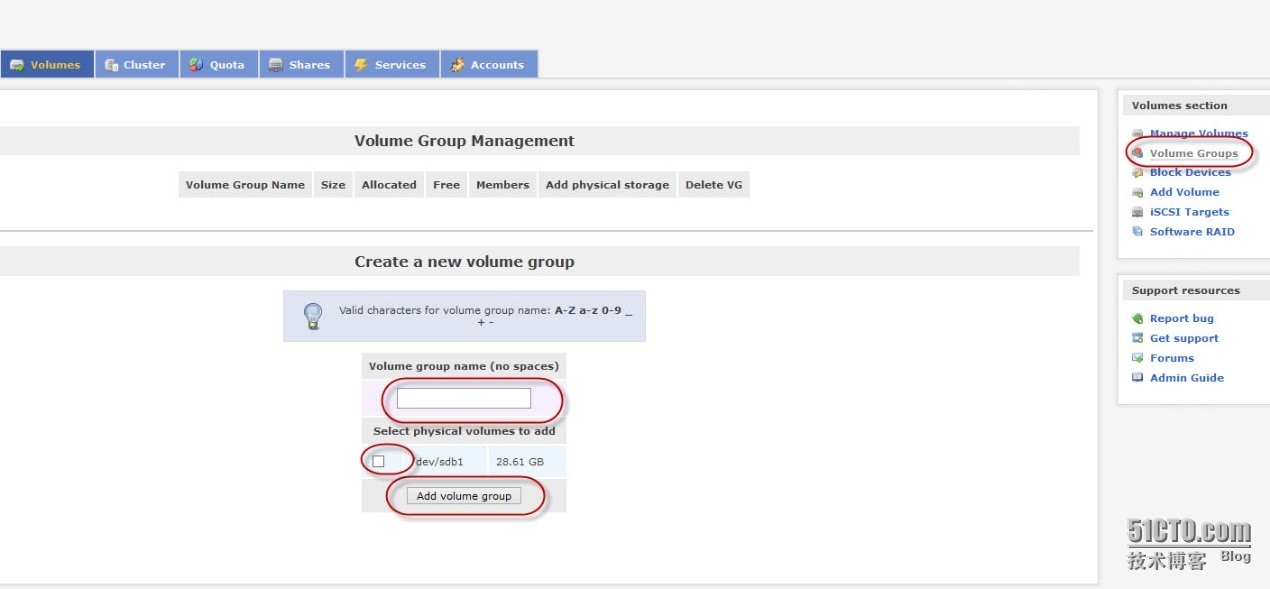The width and height of the screenshot is (1270, 589).
Task: Open the Software RAID link
Action: point(1192,232)
